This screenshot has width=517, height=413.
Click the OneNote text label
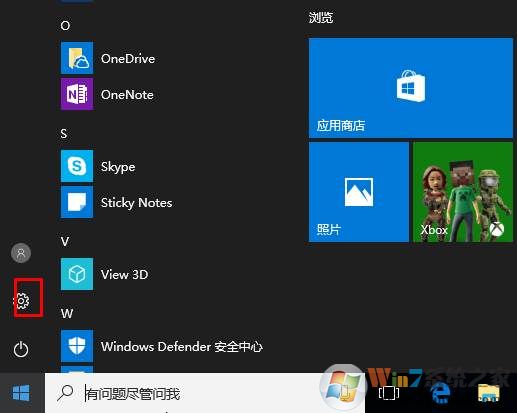click(127, 95)
